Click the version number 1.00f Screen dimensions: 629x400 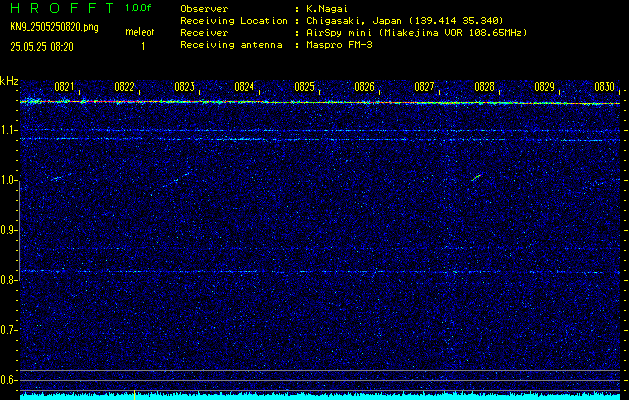[138, 8]
